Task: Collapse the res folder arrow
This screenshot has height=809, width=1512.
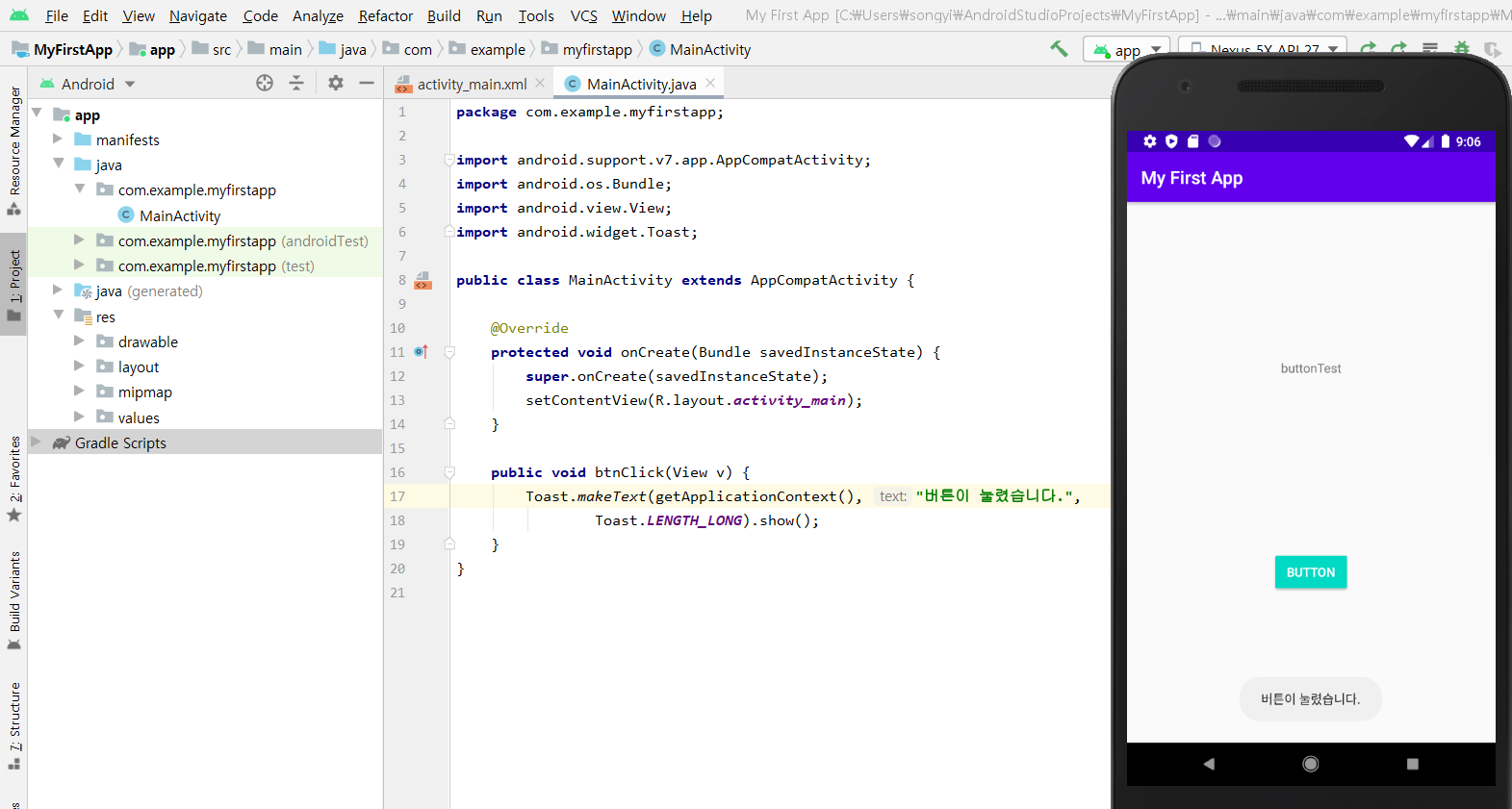Action: 59,316
